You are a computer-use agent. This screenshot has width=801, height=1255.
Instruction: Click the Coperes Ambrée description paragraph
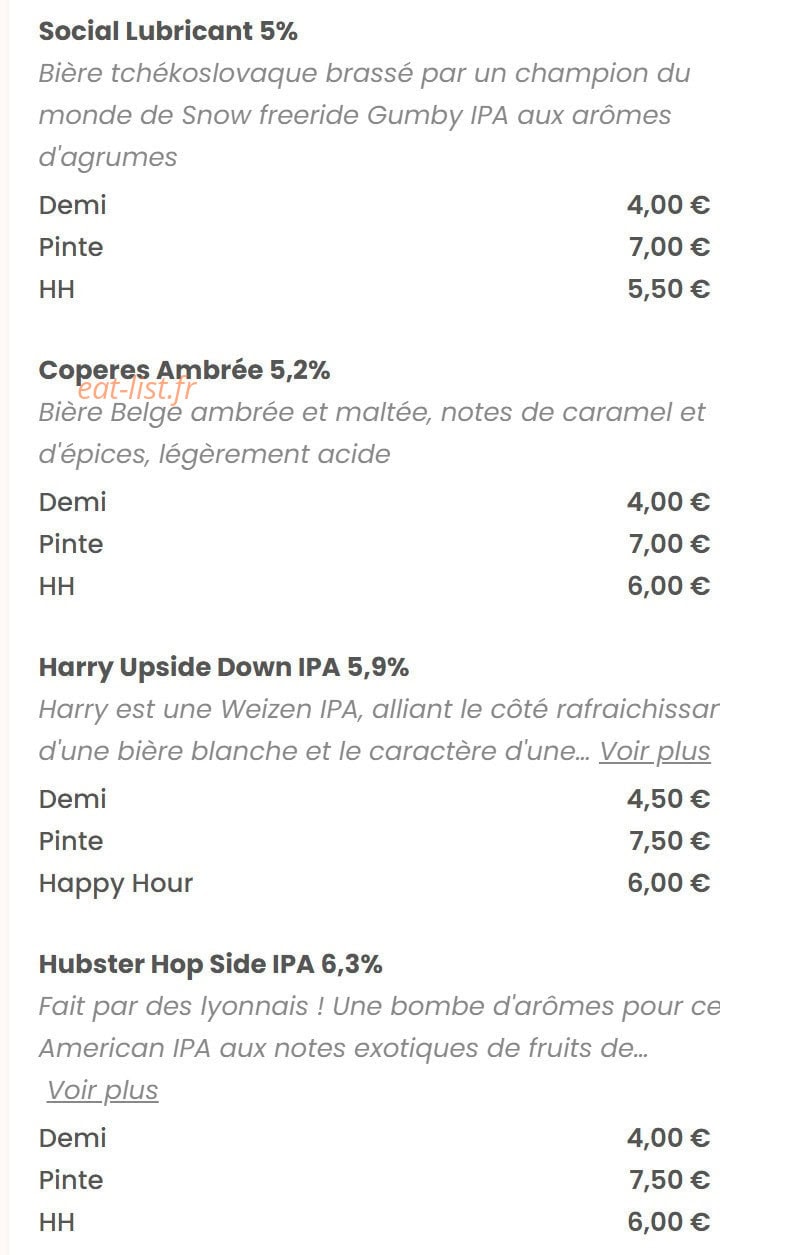click(372, 433)
